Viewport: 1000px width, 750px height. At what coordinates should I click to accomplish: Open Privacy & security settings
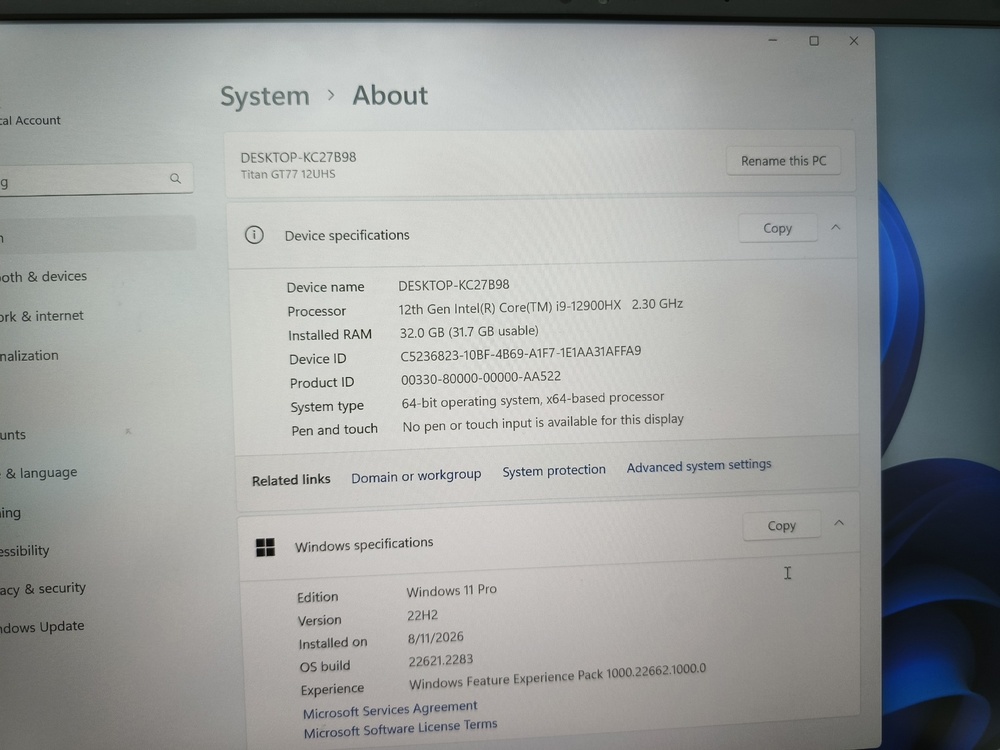43,589
